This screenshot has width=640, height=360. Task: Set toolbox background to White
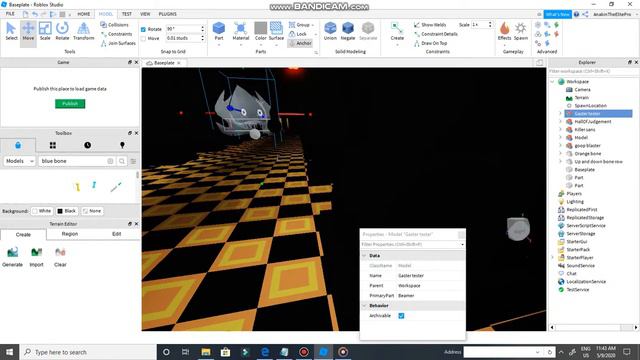coord(42,211)
